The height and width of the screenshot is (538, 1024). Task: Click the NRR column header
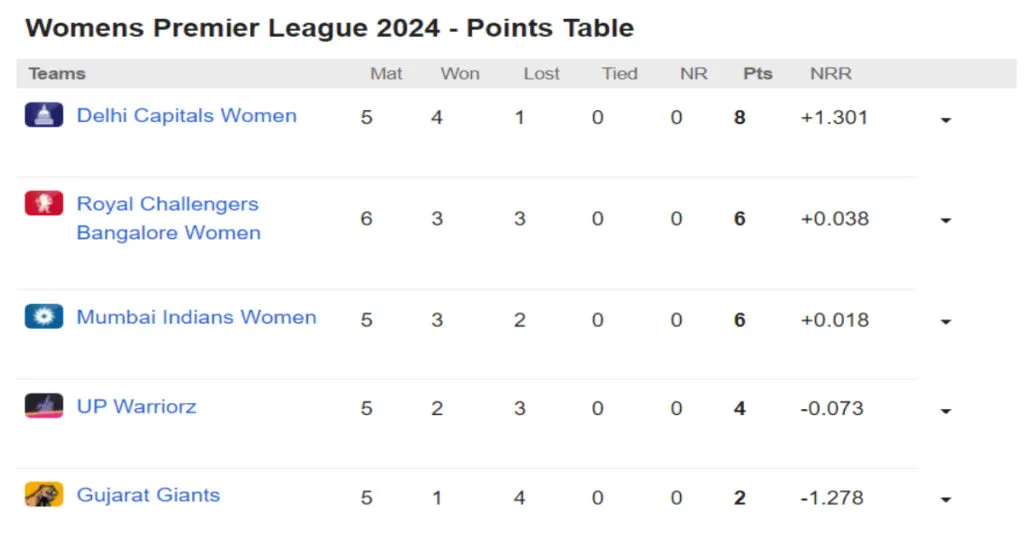tap(831, 74)
